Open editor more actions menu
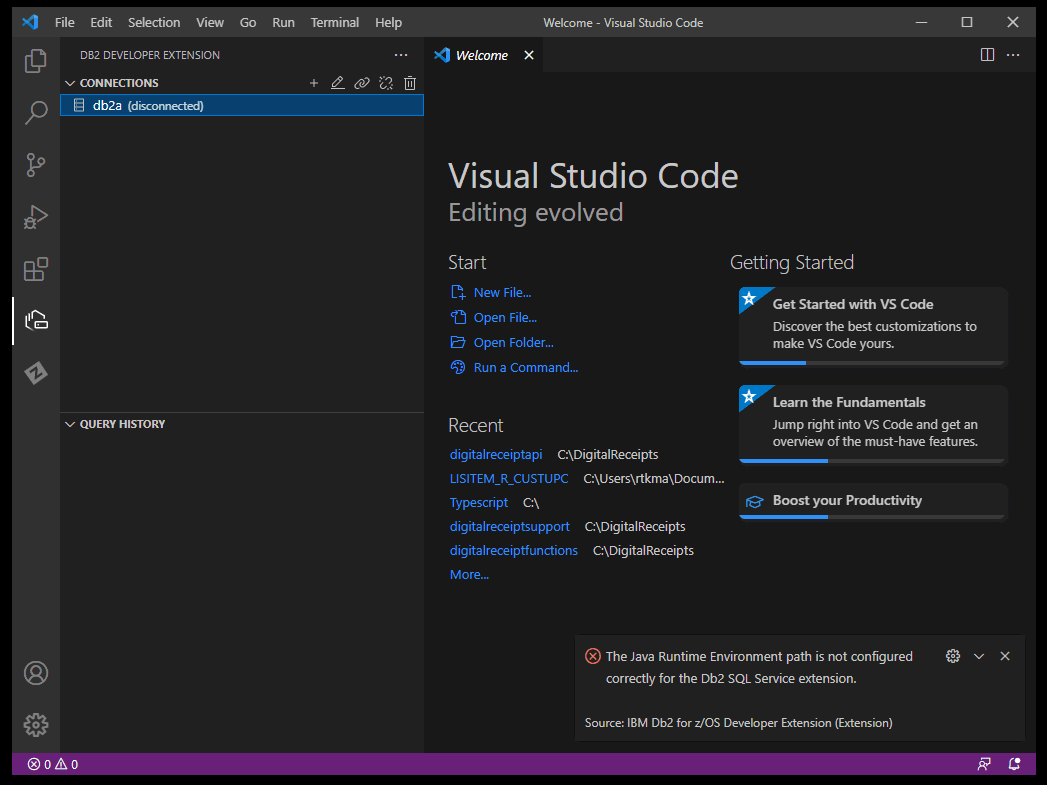 [1013, 55]
